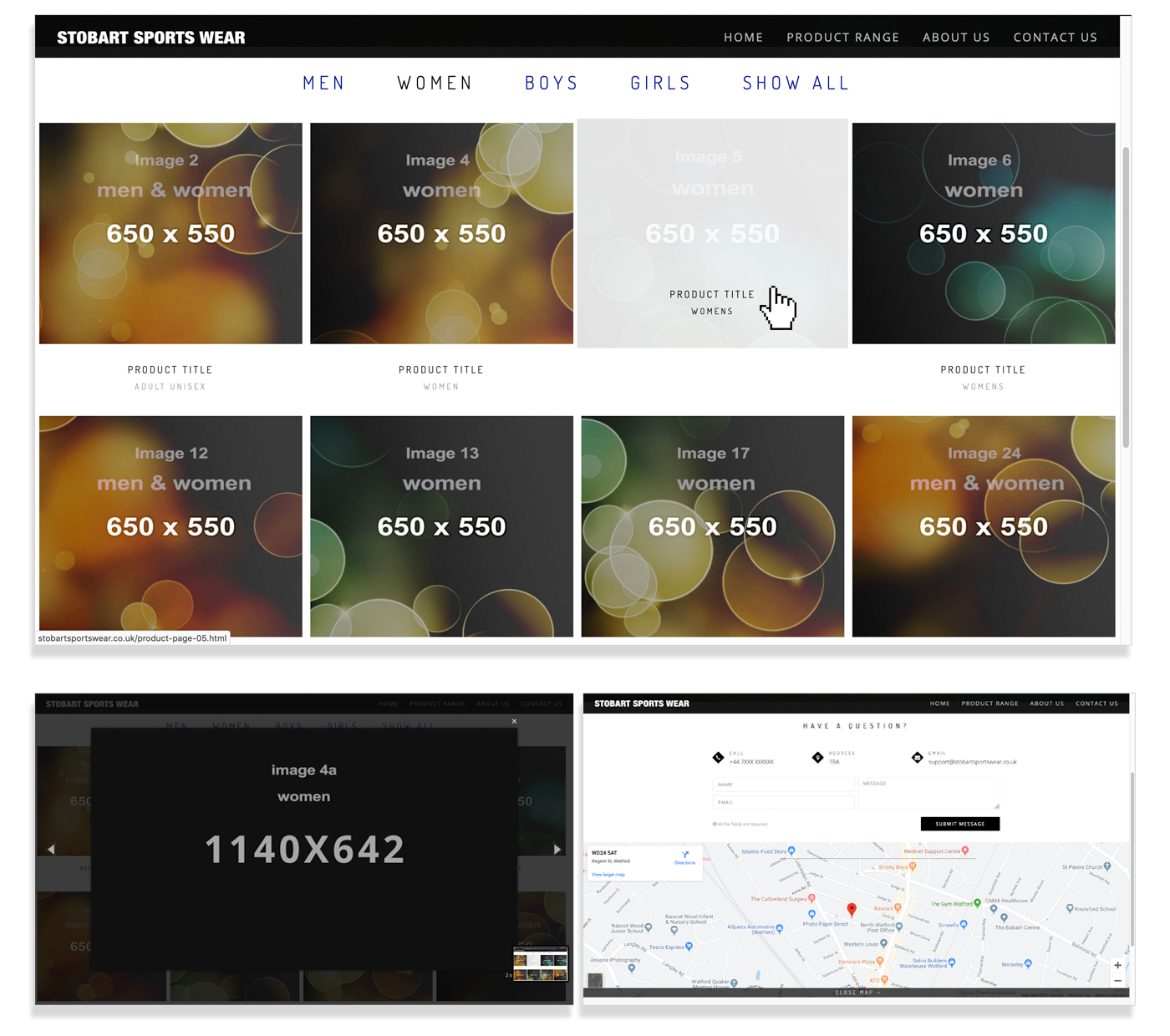Click The Gym Watford map pin
Viewport: 1170px width, 1036px height.
pyautogui.click(x=978, y=903)
